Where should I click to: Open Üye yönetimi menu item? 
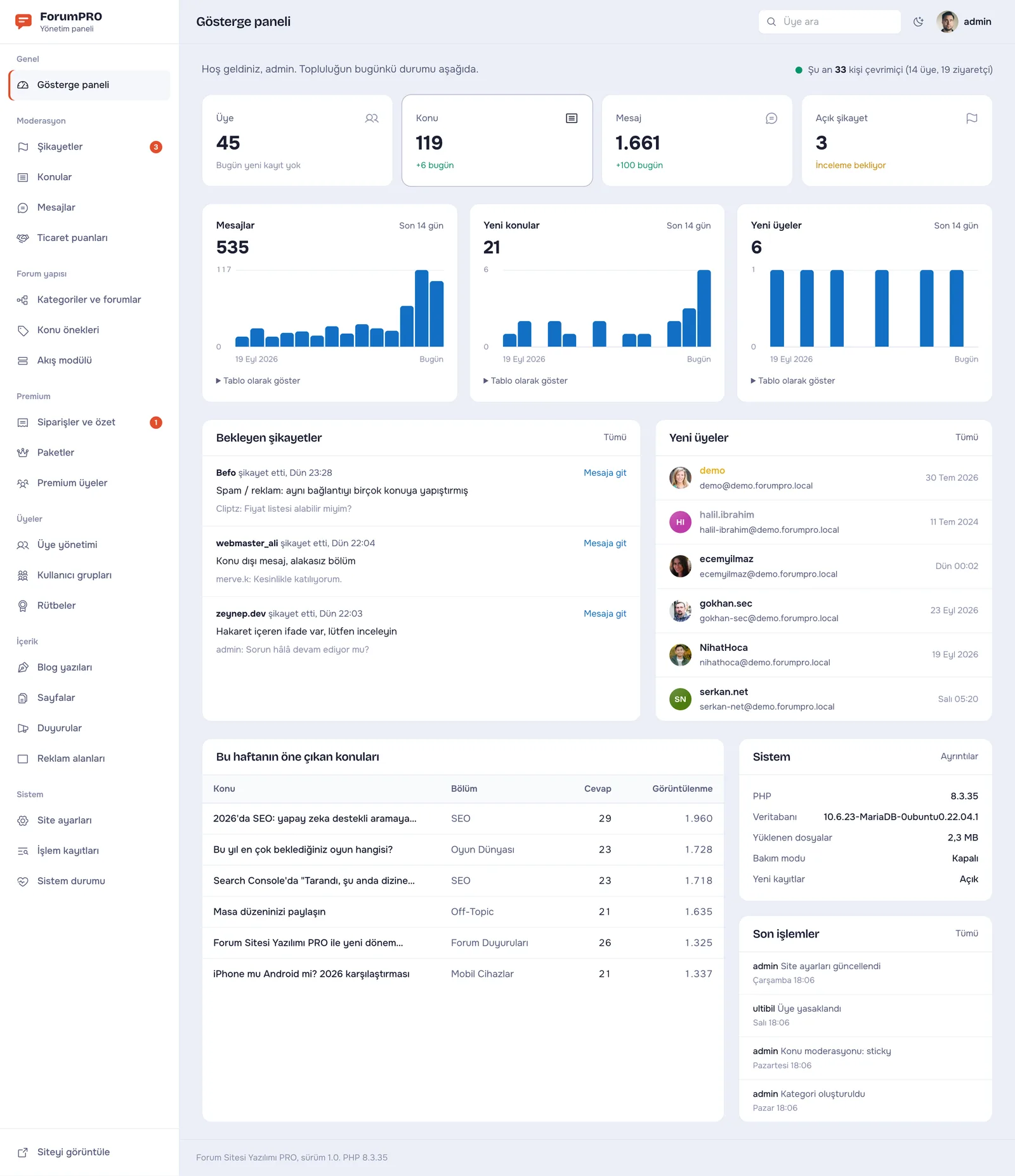89,545
